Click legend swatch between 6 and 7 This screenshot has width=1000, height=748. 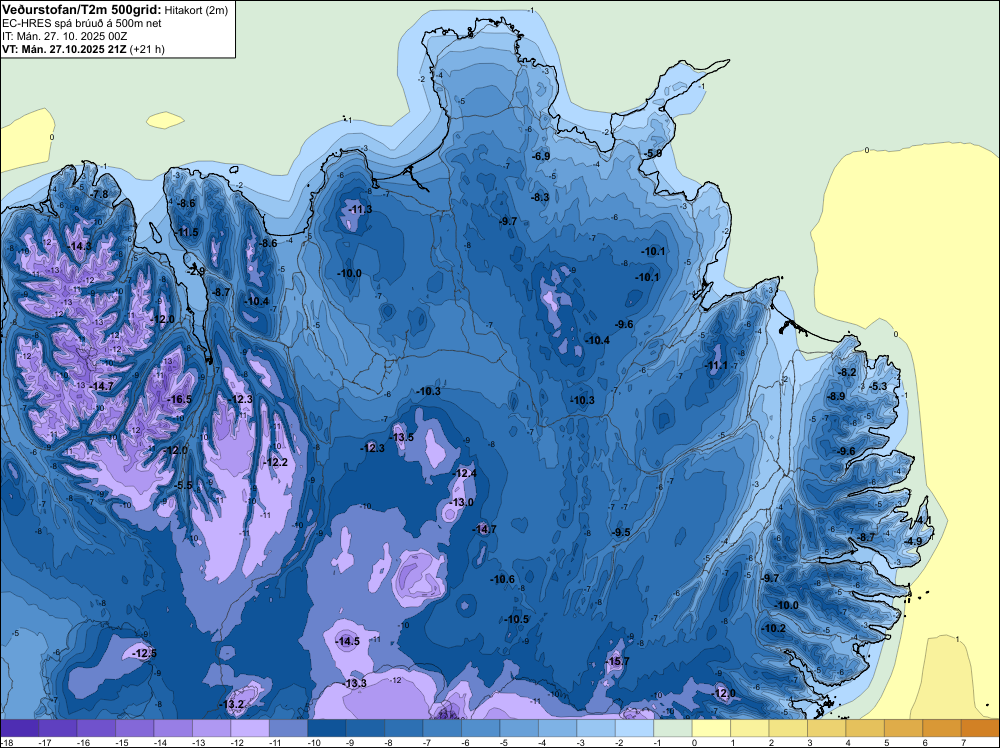pos(942,728)
